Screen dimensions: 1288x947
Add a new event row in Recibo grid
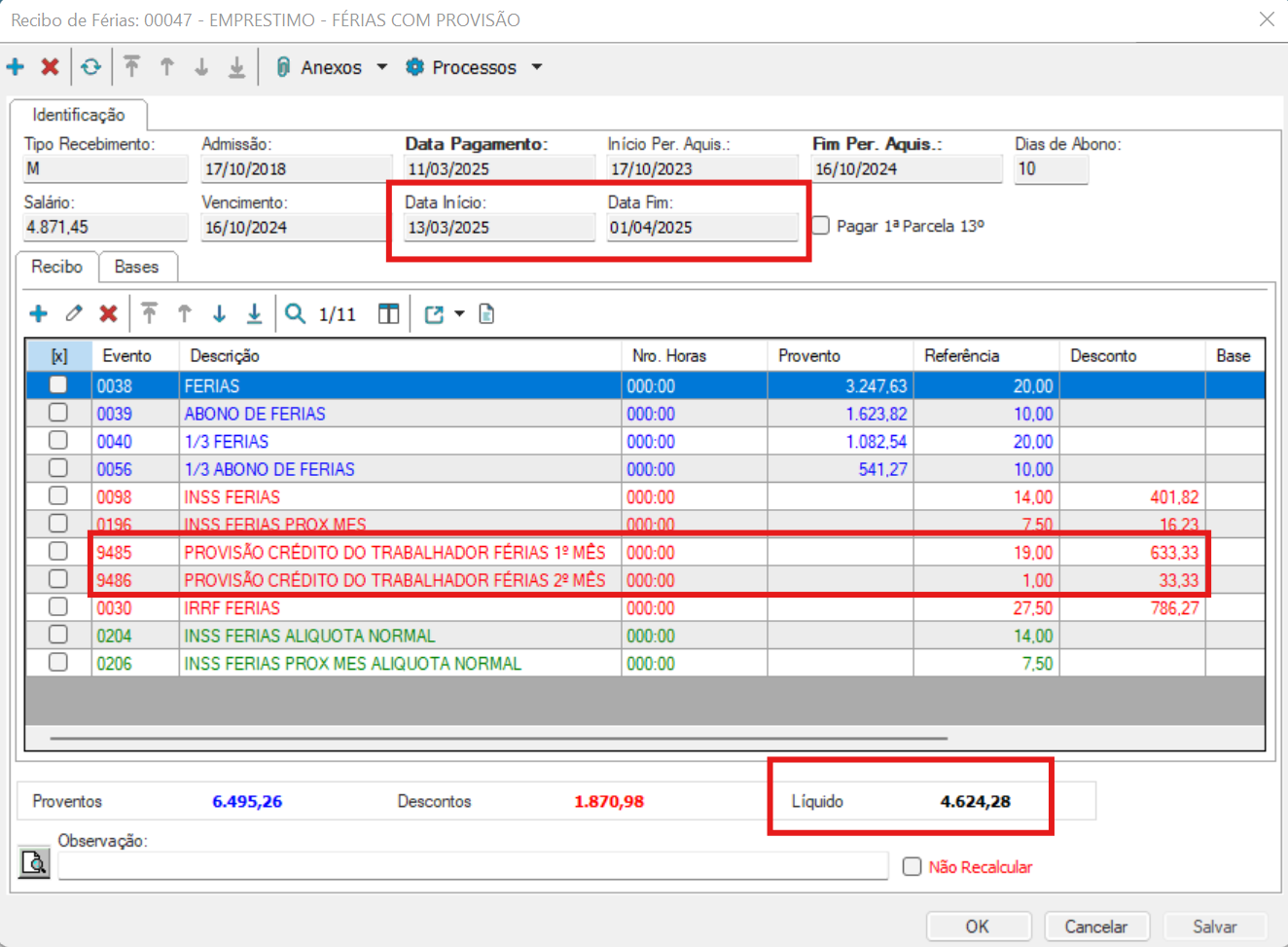point(39,313)
